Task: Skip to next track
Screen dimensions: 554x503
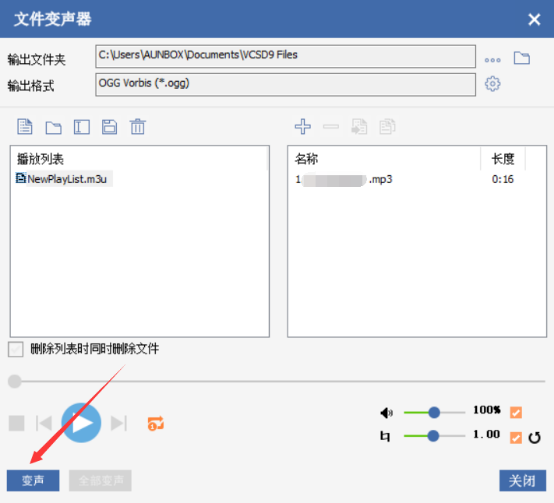Action: pos(119,423)
